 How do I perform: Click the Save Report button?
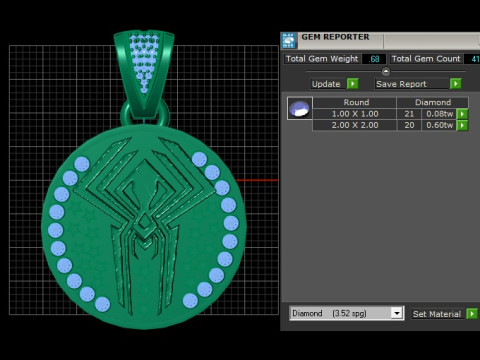pos(411,84)
